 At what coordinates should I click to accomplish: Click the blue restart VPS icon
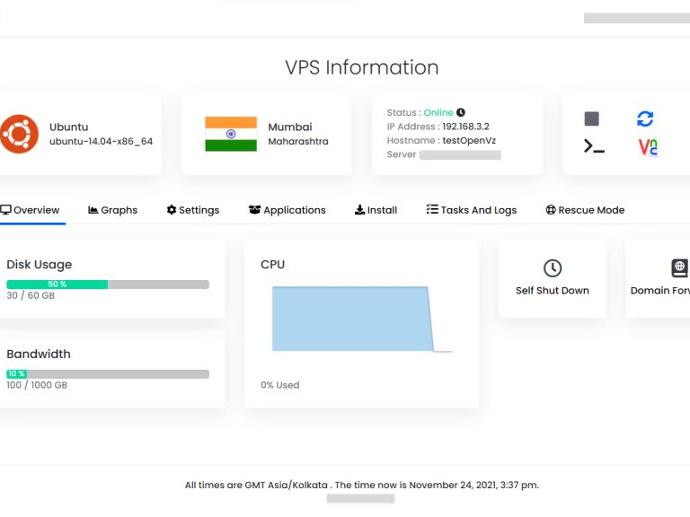point(645,119)
